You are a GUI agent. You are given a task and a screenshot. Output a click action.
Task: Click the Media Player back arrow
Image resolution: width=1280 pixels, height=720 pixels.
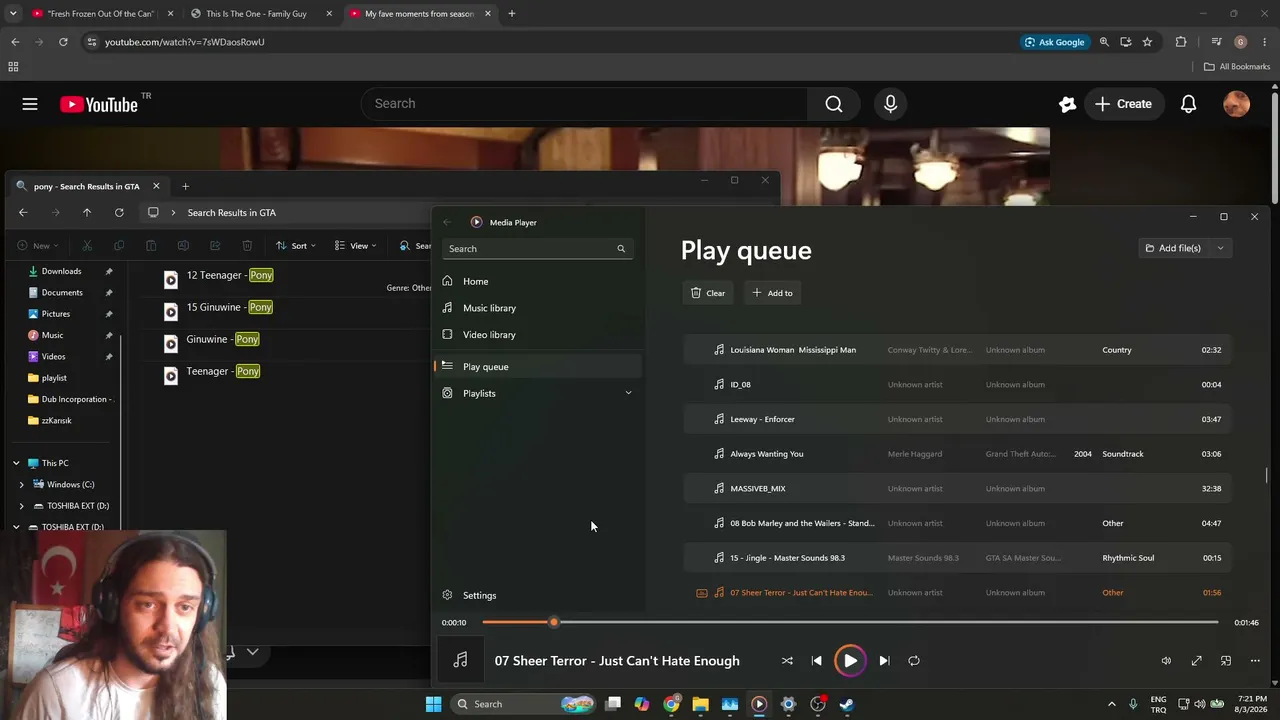[447, 222]
